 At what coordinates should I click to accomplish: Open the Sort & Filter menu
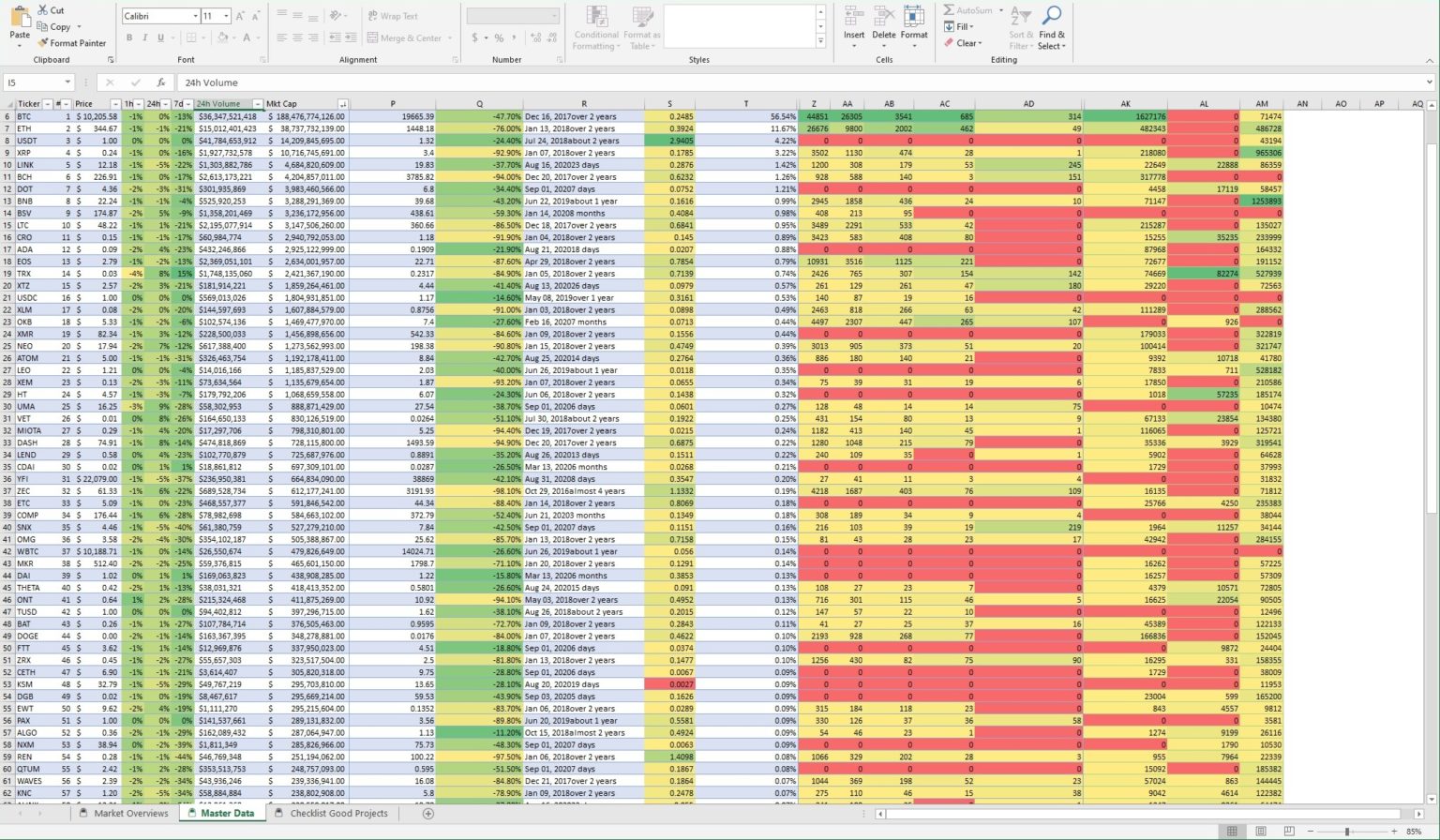[1020, 28]
